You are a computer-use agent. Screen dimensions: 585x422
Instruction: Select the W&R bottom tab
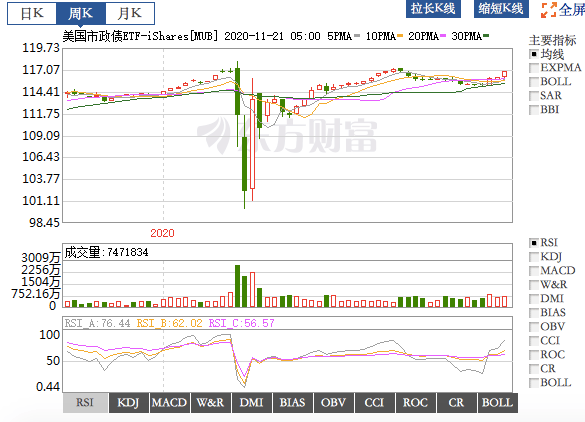[x=210, y=403]
